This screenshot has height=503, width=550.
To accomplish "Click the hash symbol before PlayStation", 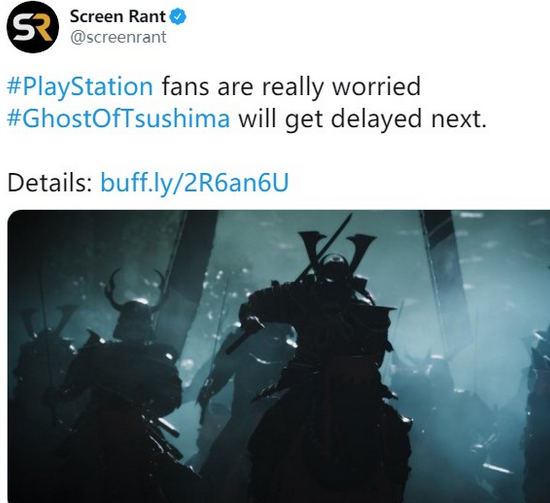I will click(x=14, y=86).
